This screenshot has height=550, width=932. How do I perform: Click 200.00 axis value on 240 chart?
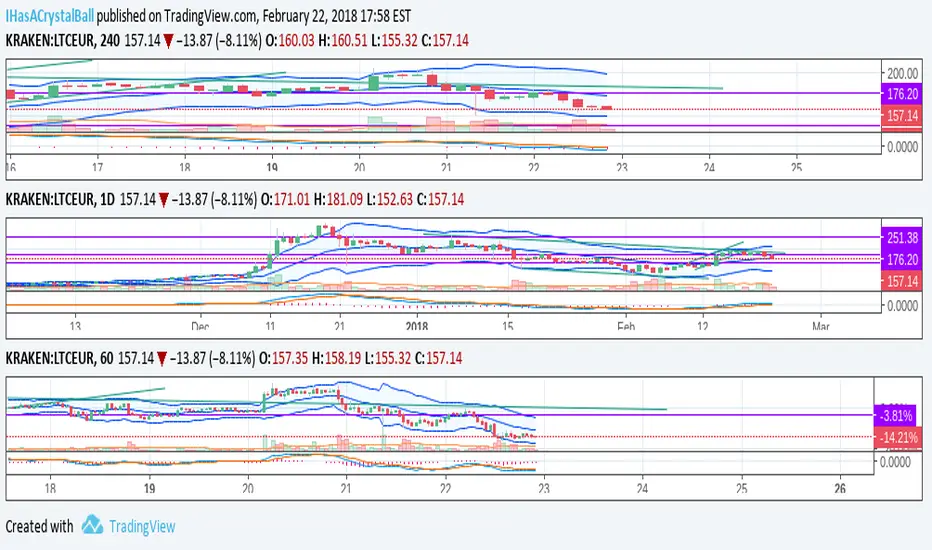click(902, 73)
